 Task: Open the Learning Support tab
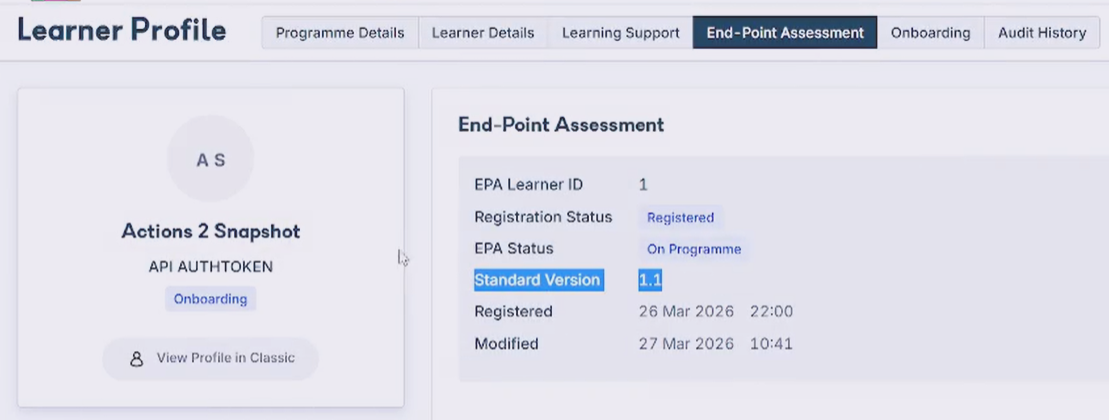pos(620,33)
